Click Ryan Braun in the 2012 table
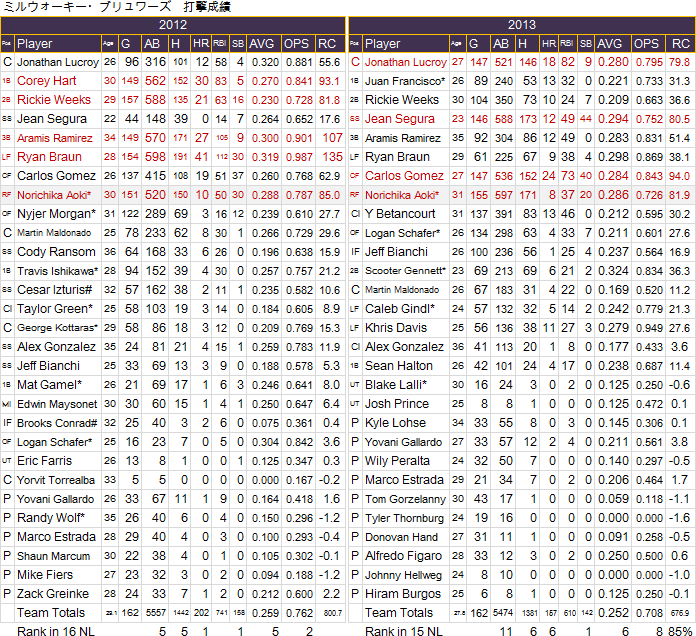696x636 pixels. coord(49,157)
